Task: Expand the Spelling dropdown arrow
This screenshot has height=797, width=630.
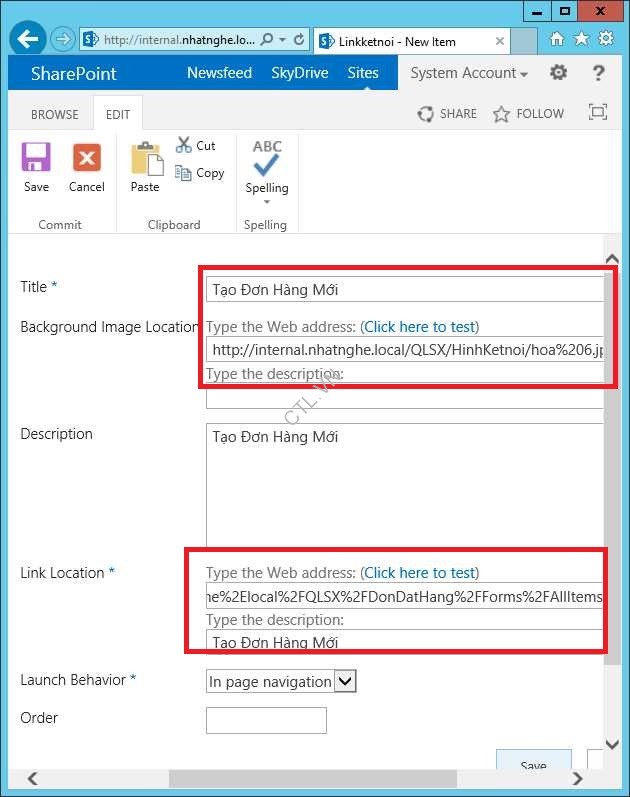Action: coord(267,203)
